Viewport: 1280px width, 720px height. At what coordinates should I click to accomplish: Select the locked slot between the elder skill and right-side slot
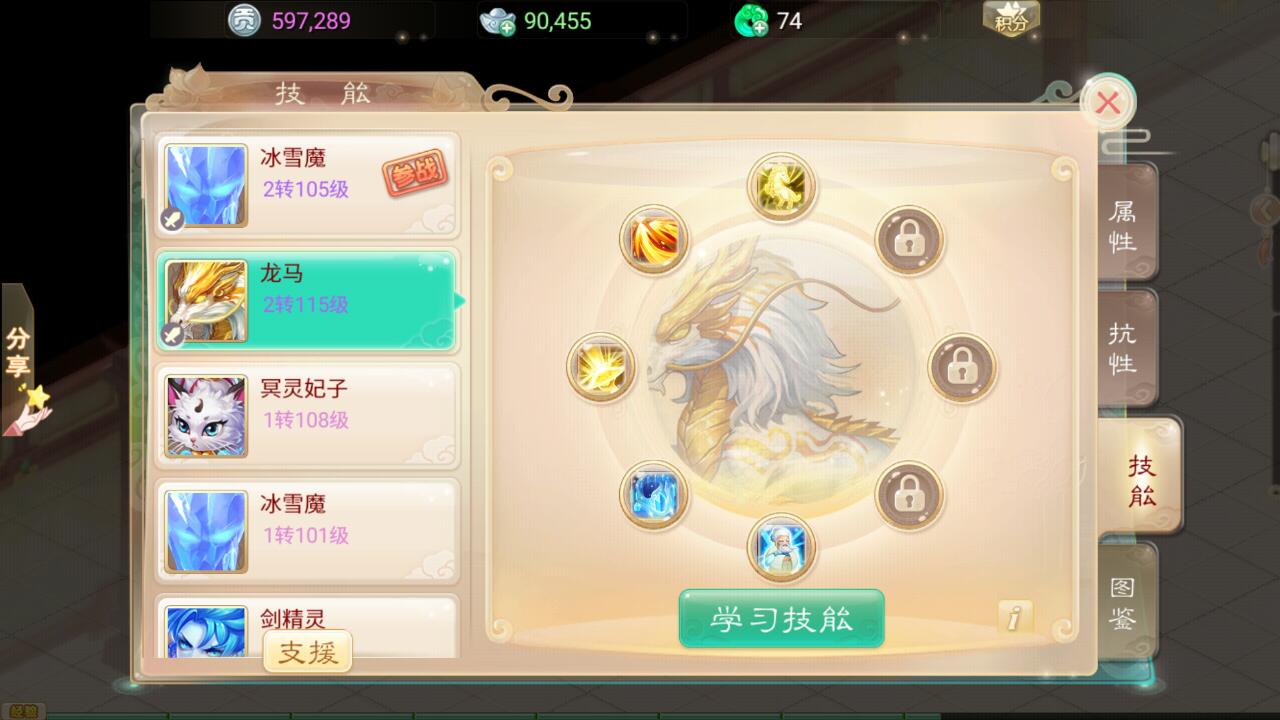coord(909,495)
